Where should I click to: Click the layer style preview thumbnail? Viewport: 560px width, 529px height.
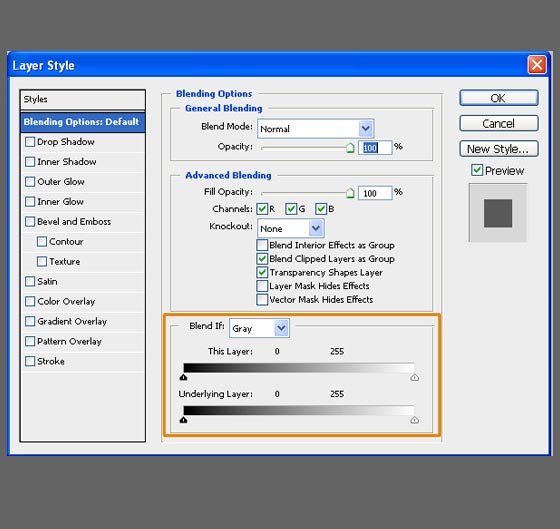498,213
